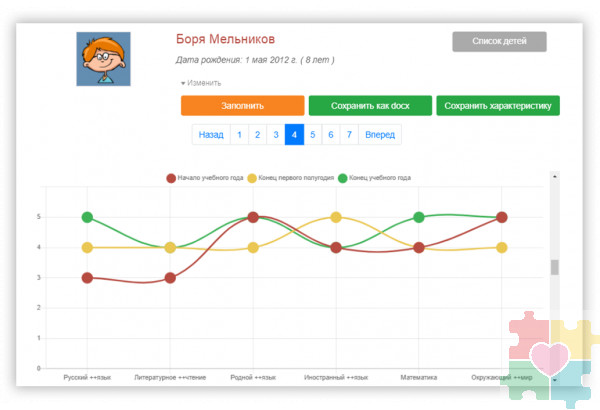Click Сохранить как docx button
This screenshot has height=410, width=600.
[369, 106]
